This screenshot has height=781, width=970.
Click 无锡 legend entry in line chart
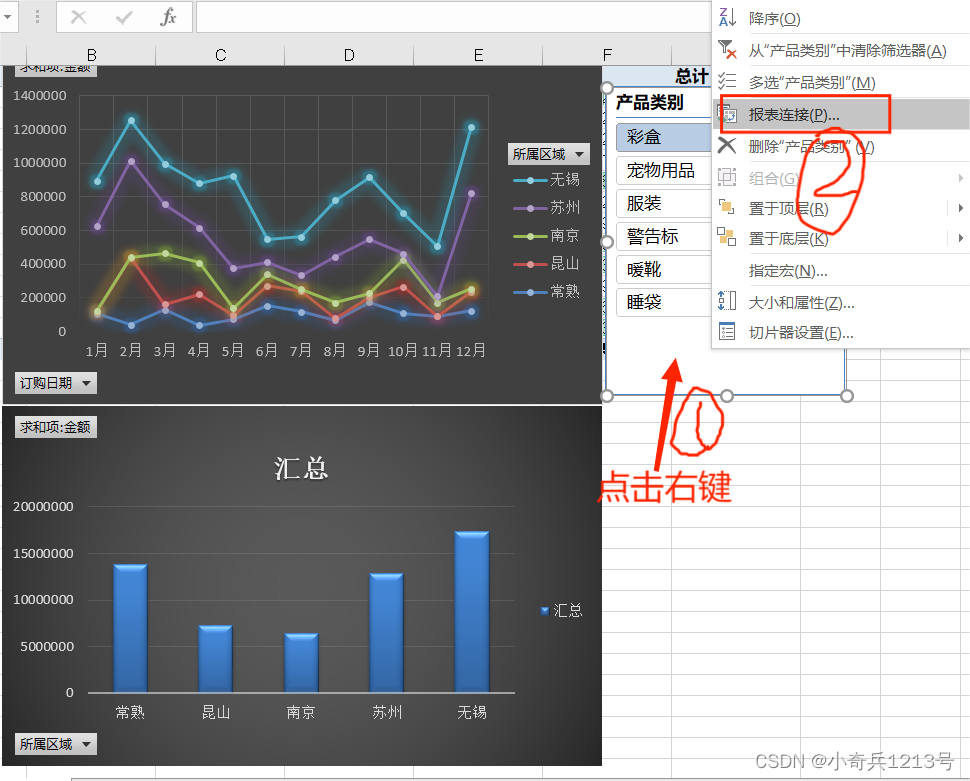pos(547,179)
